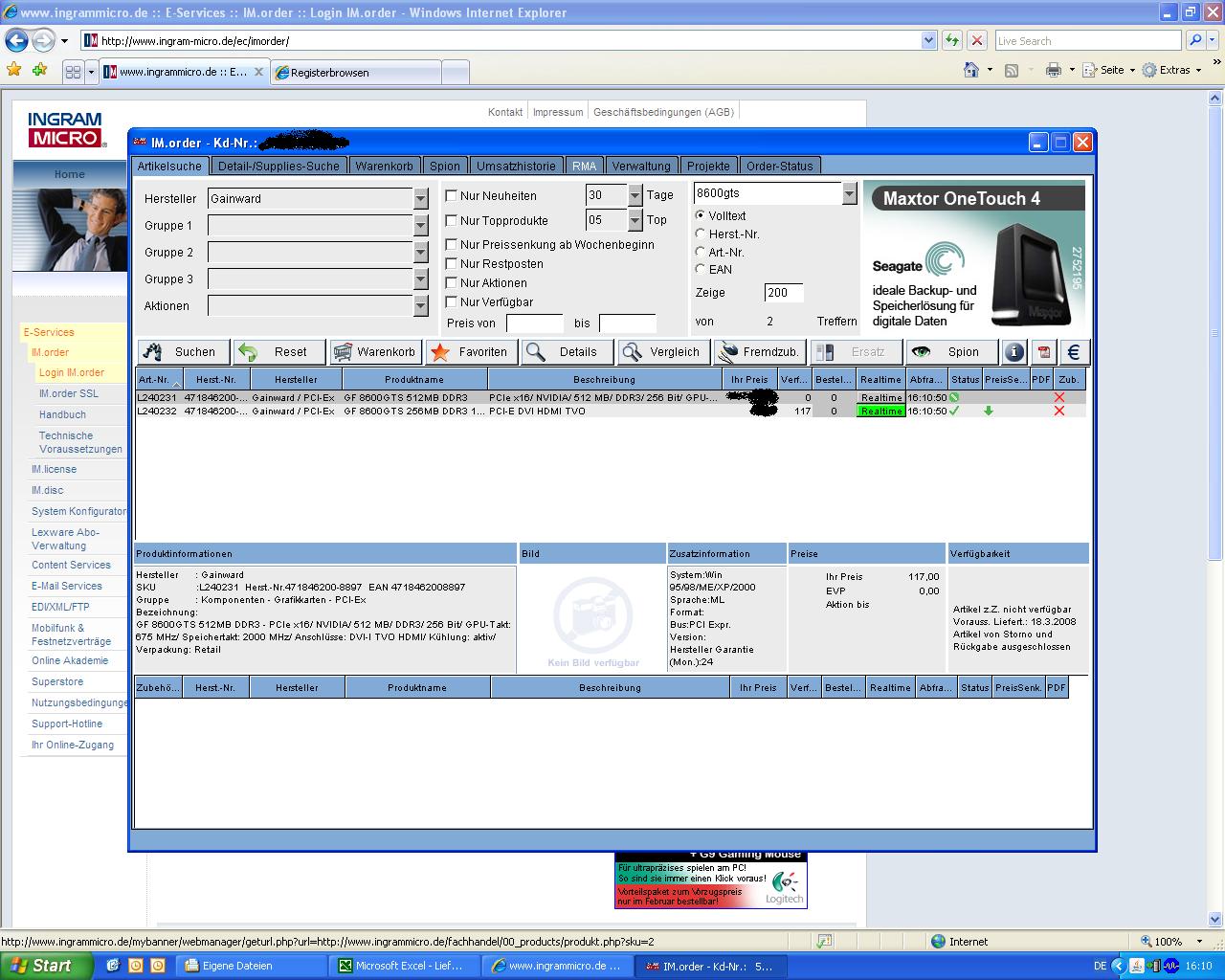1225x980 pixels.
Task: Open the IE address bar dropdown
Action: tap(928, 40)
